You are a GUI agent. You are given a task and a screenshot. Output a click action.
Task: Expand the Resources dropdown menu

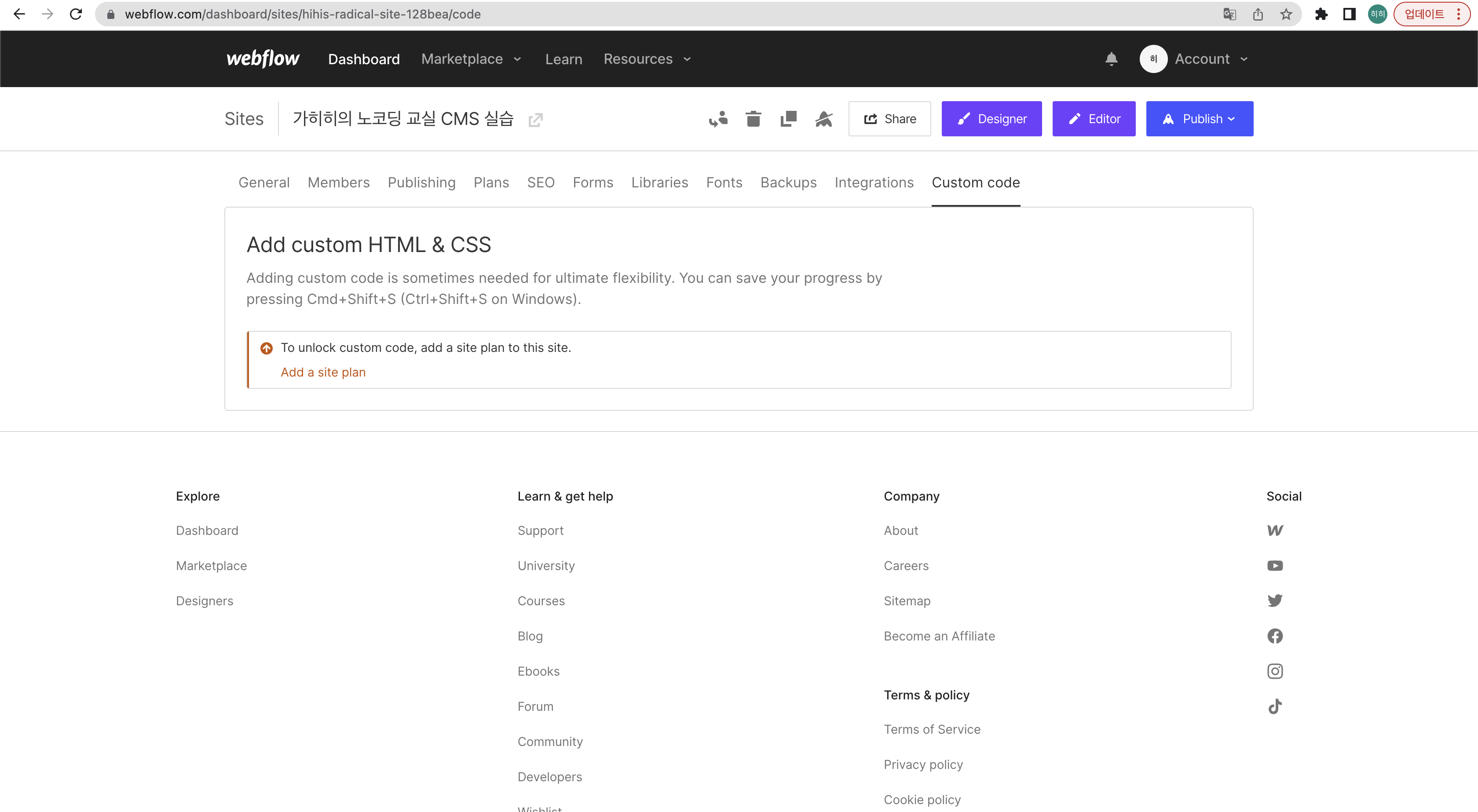tap(647, 59)
